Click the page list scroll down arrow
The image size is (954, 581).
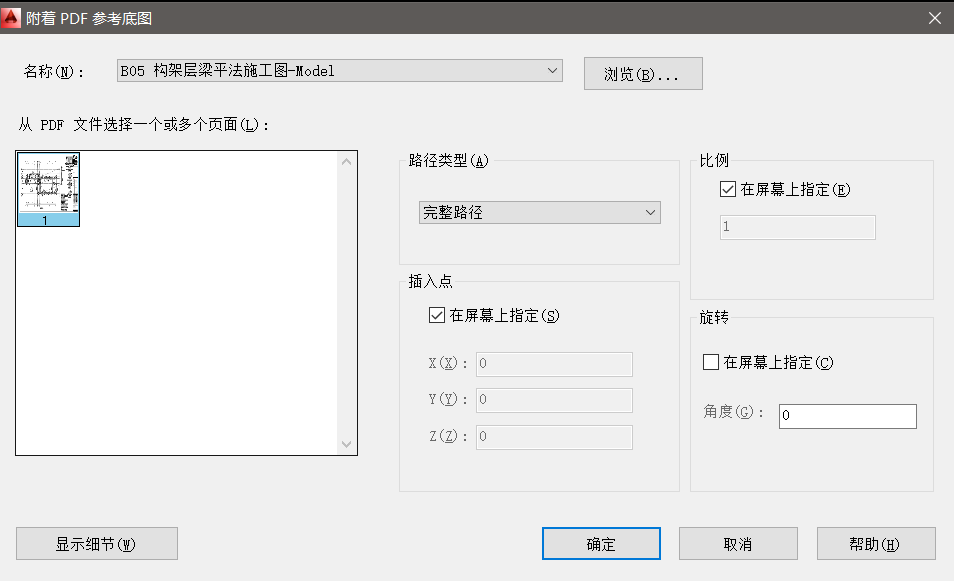pos(347,444)
